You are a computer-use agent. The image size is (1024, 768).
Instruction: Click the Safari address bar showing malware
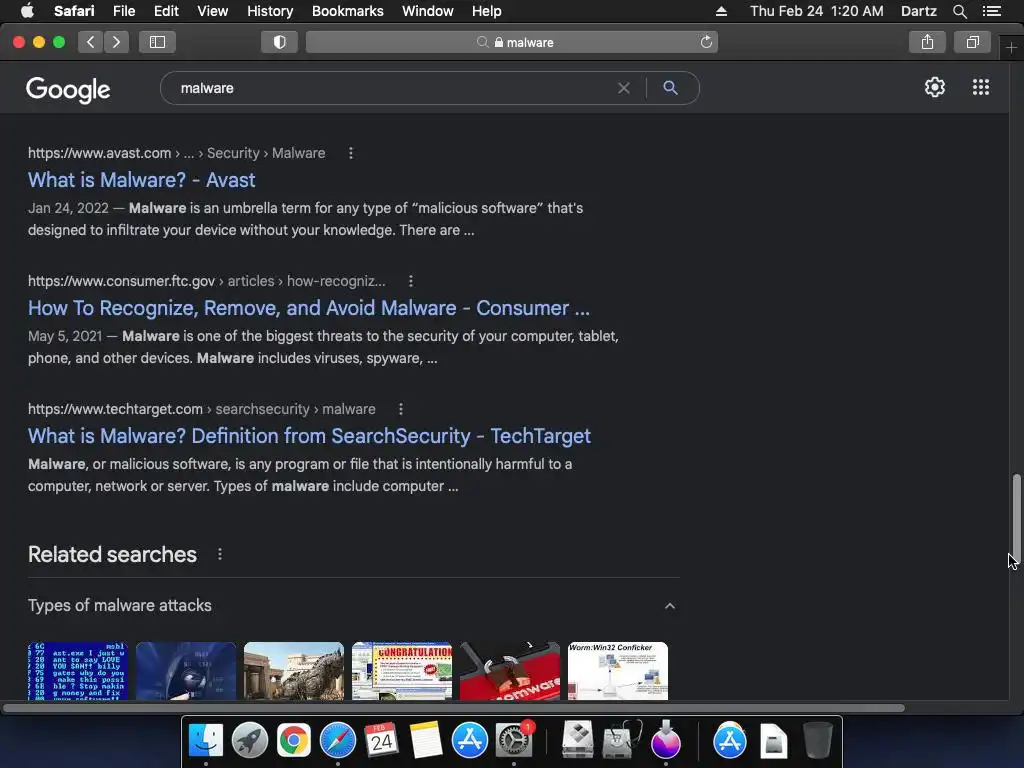(x=512, y=42)
